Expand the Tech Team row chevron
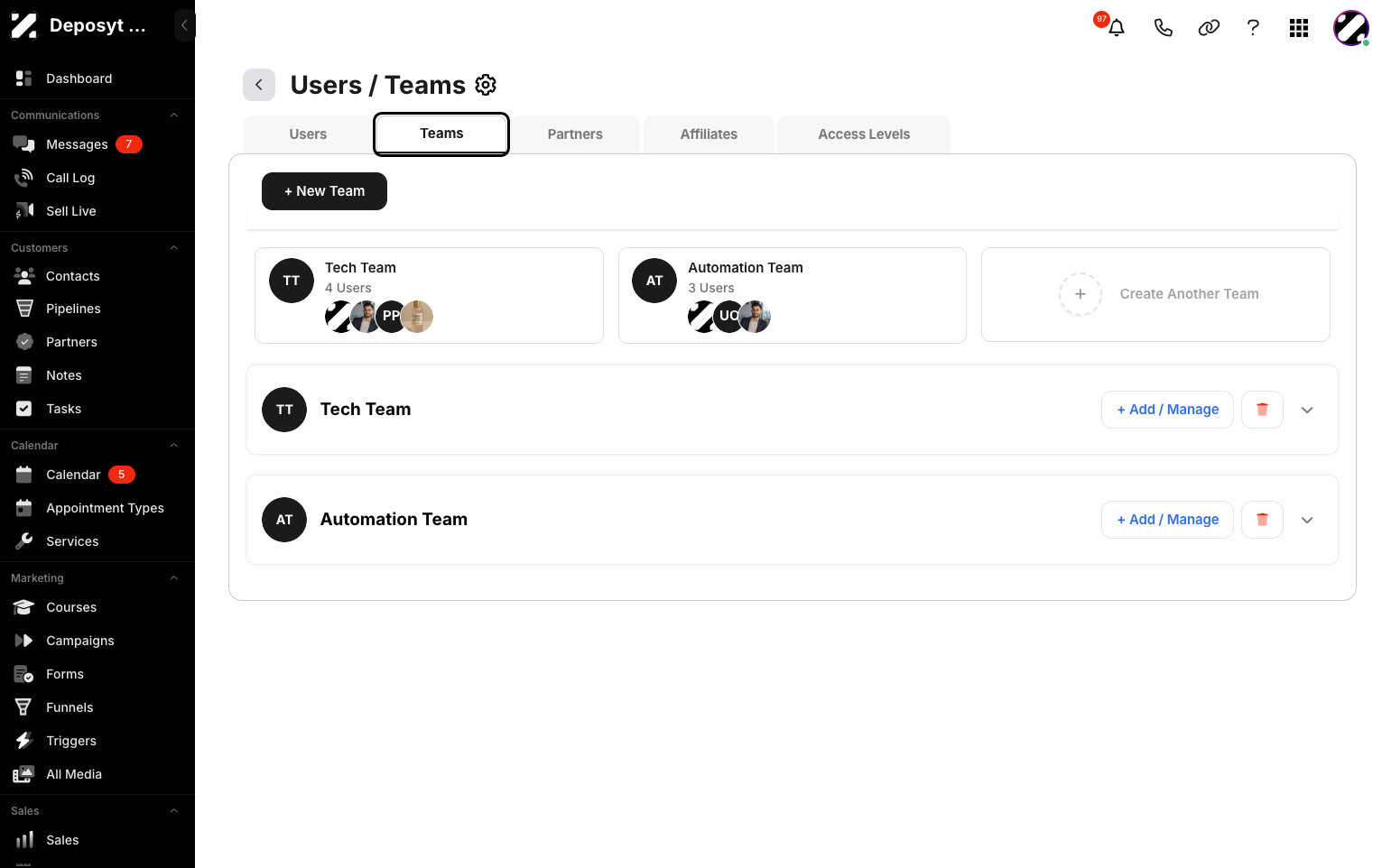The image size is (1391, 868). [1307, 410]
